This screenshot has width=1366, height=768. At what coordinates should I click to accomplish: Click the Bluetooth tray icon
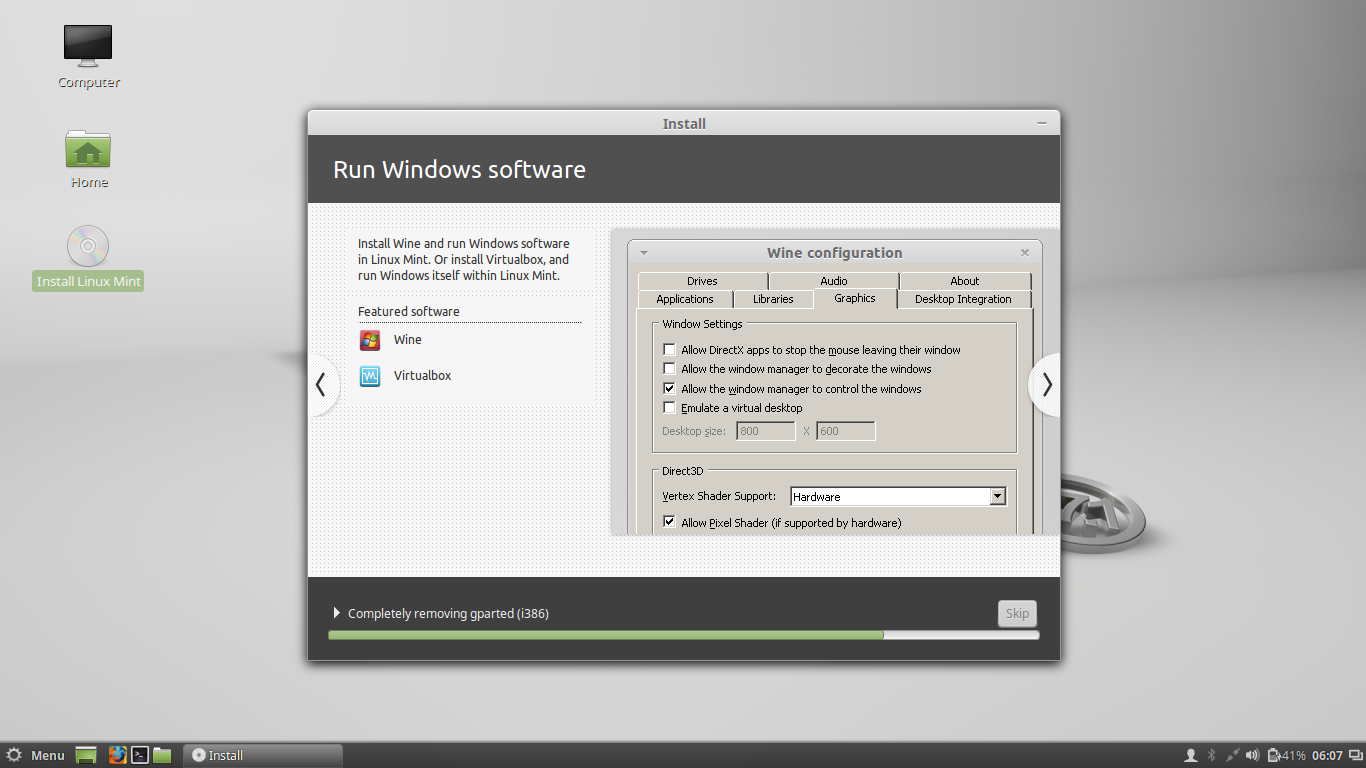(x=1211, y=755)
